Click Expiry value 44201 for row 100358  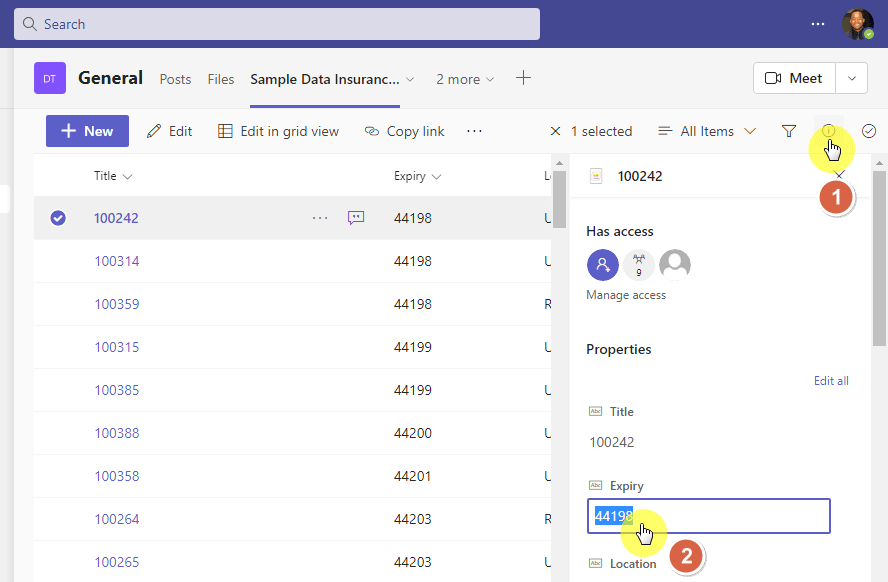[x=413, y=476]
